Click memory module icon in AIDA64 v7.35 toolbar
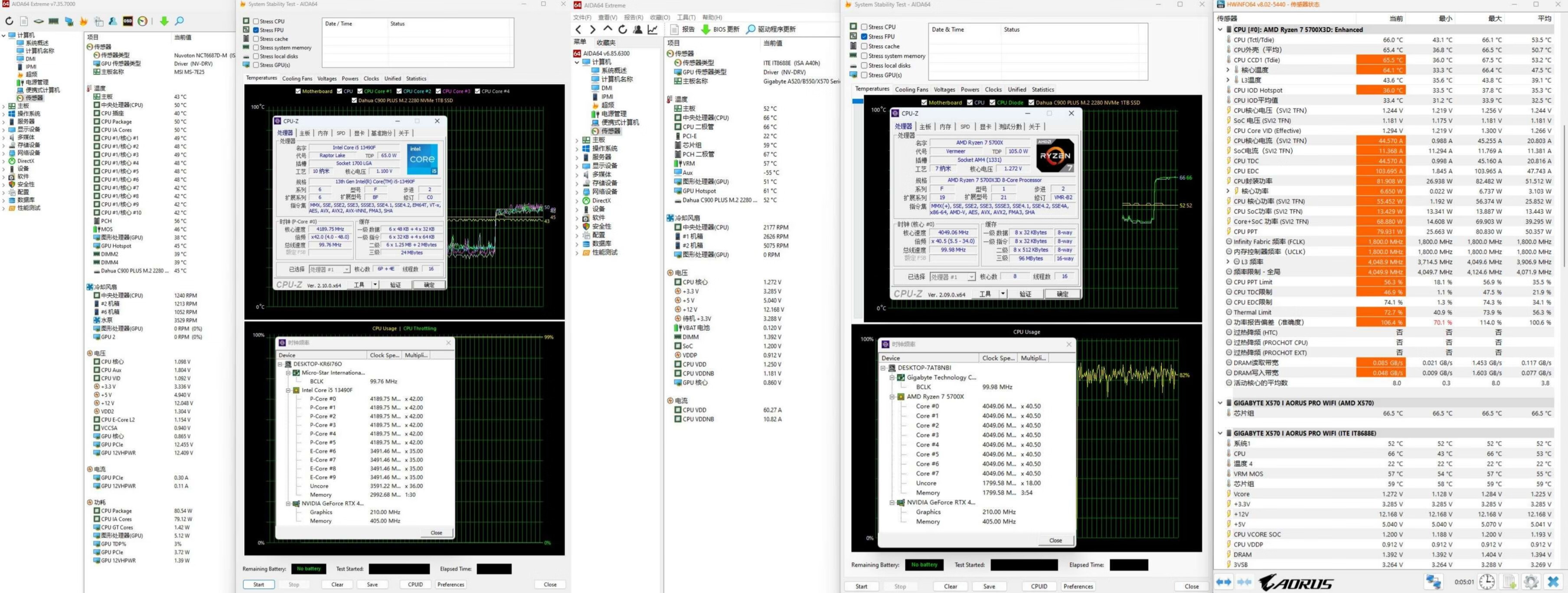 [x=54, y=21]
